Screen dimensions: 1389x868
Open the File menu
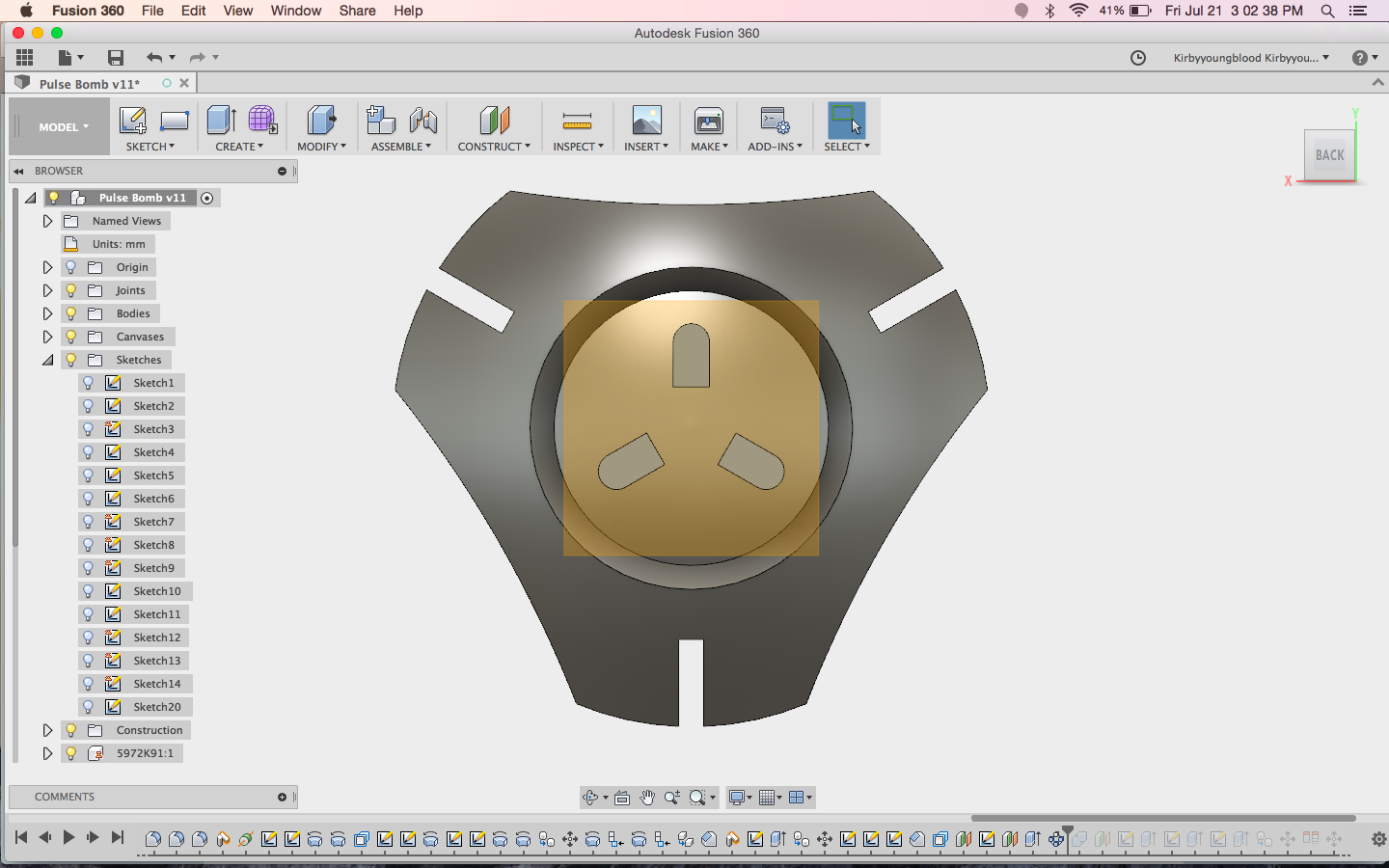[x=152, y=11]
